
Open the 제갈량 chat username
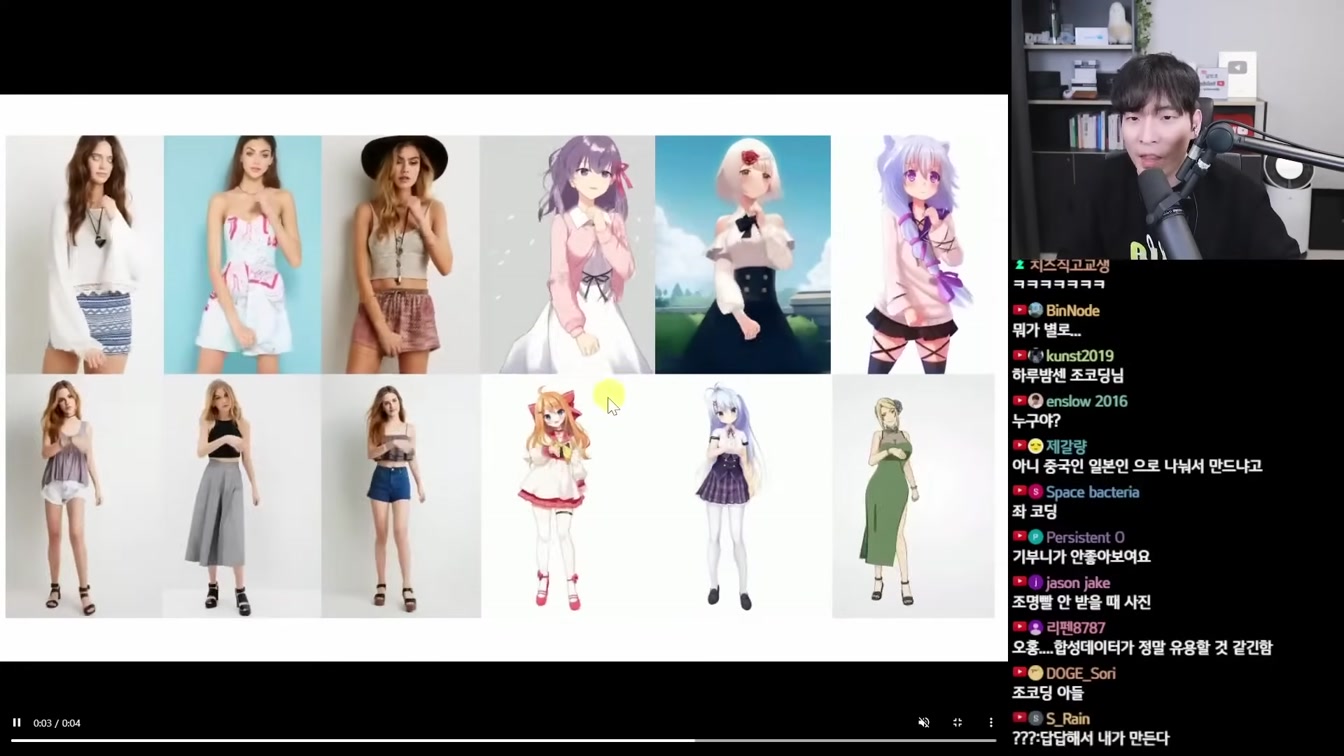(x=1066, y=447)
